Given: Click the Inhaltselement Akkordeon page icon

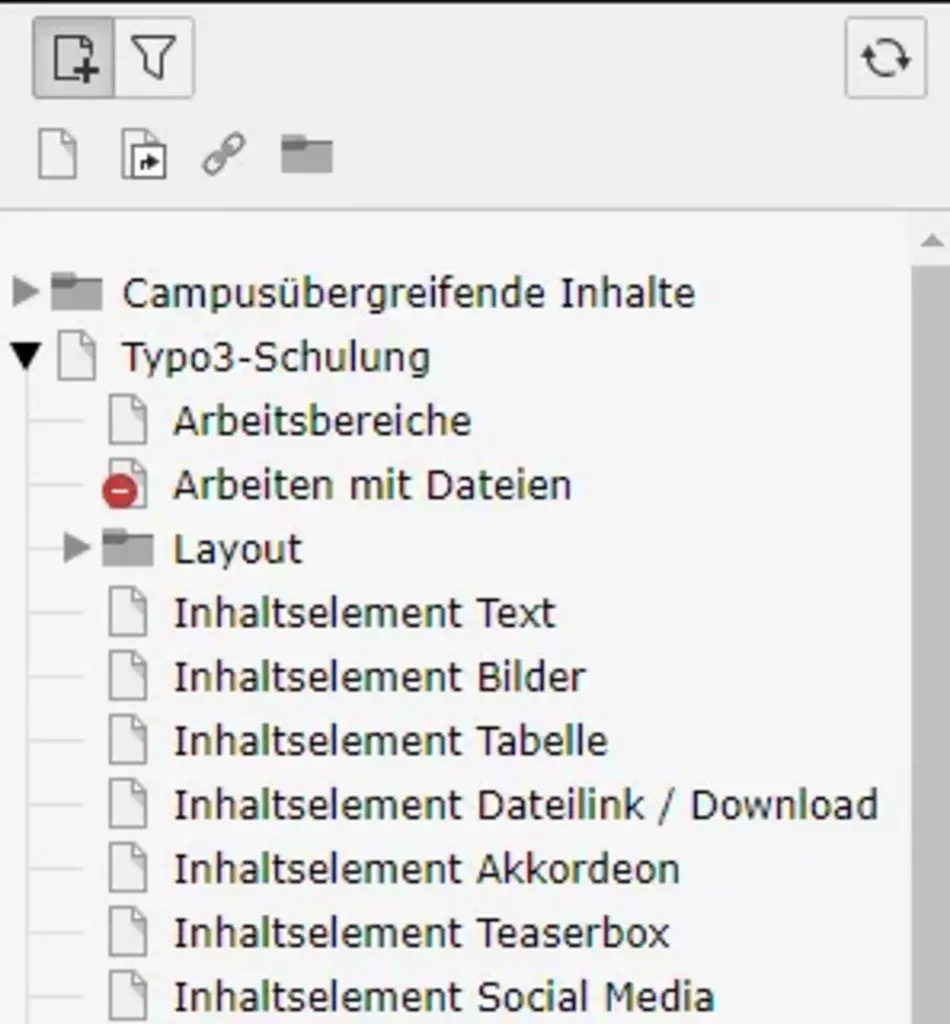Looking at the screenshot, I should pos(128,869).
